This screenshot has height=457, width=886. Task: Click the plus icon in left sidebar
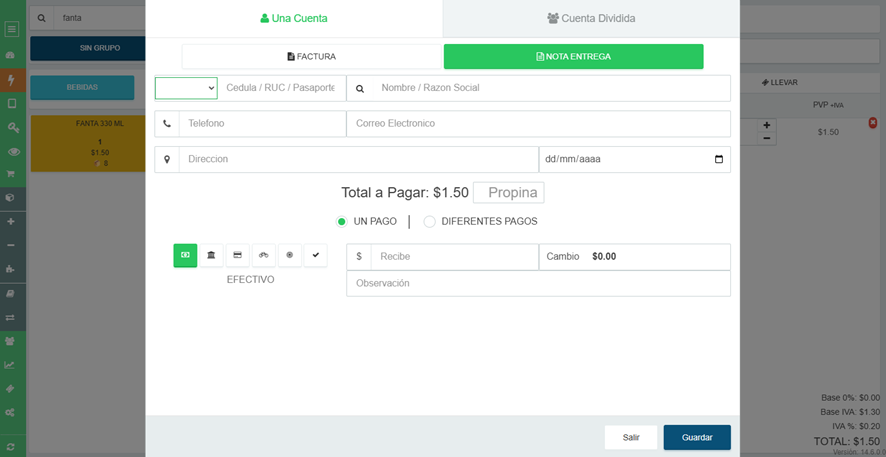(10, 221)
